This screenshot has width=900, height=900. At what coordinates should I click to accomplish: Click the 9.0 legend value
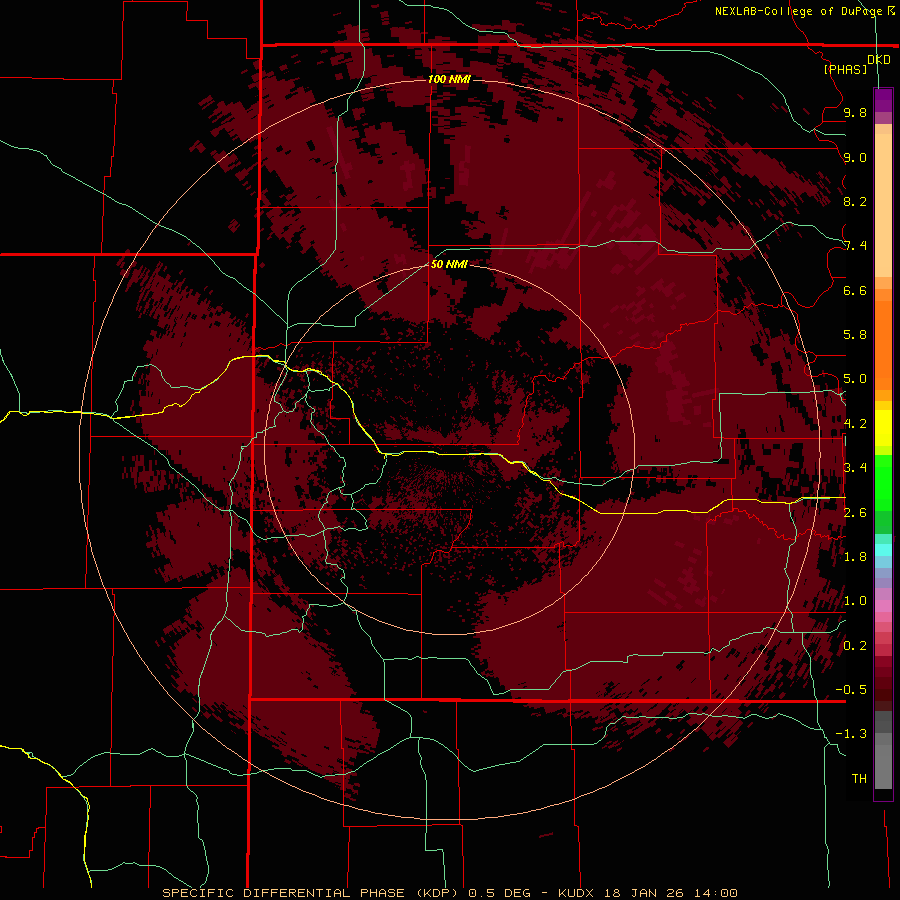pyautogui.click(x=855, y=157)
